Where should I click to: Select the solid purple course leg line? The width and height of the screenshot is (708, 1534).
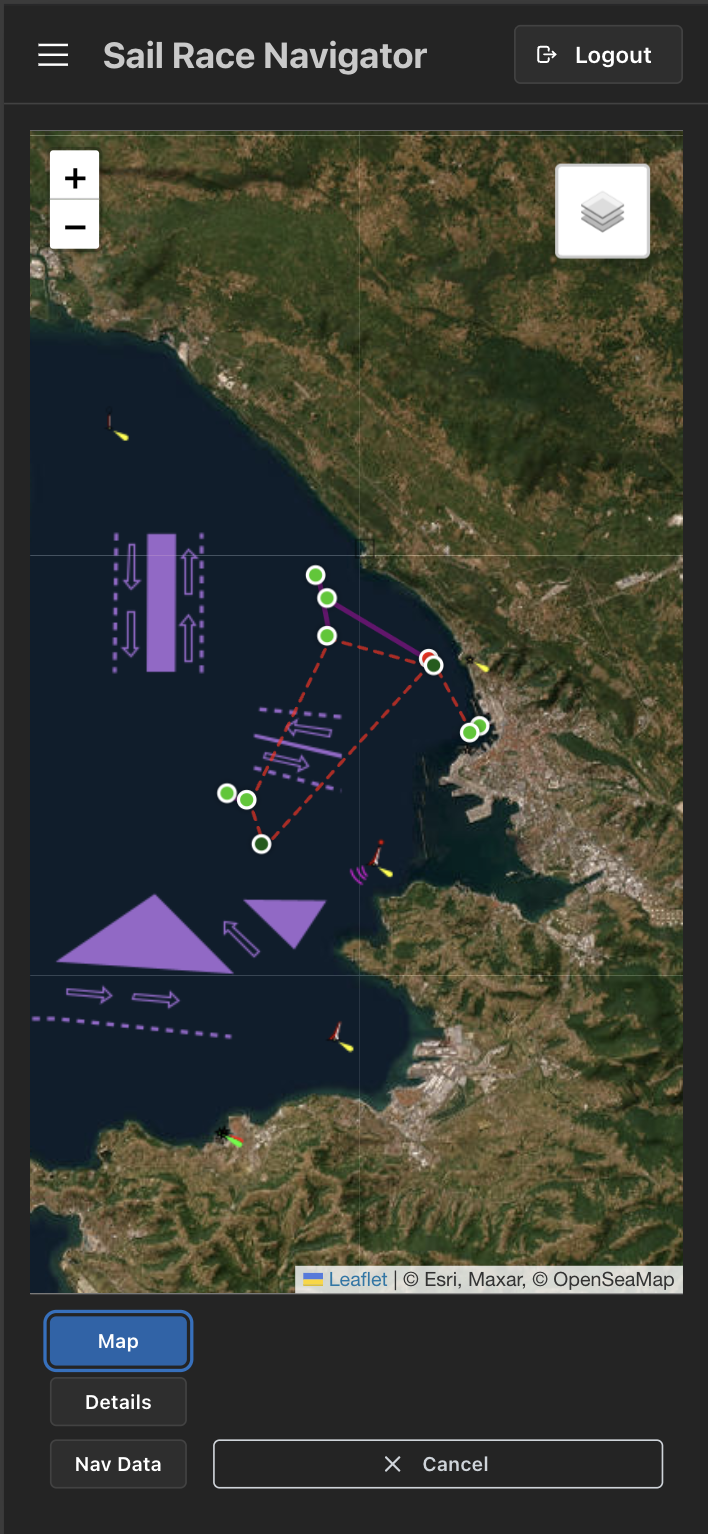[x=378, y=628]
